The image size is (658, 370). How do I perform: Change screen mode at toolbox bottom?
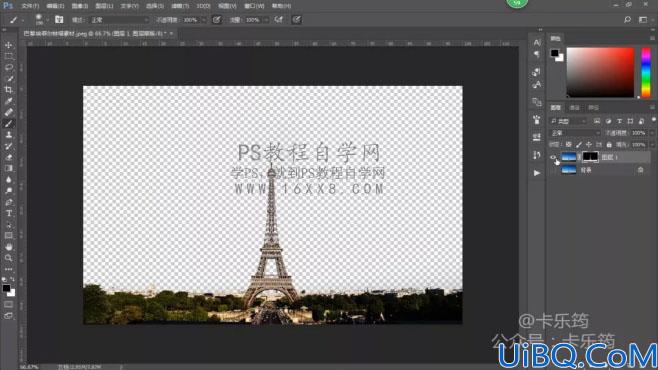click(x=8, y=316)
